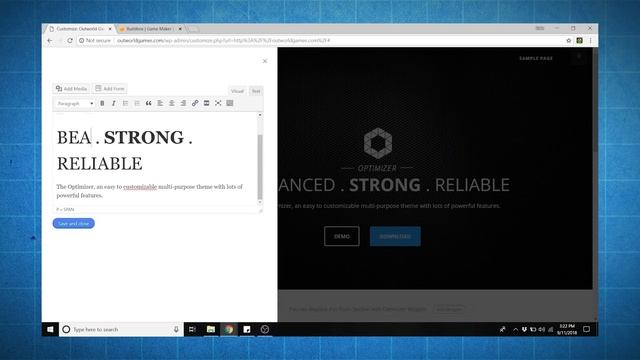Click the address bar URL
Viewport: 640px width, 360px height.
coord(223,40)
